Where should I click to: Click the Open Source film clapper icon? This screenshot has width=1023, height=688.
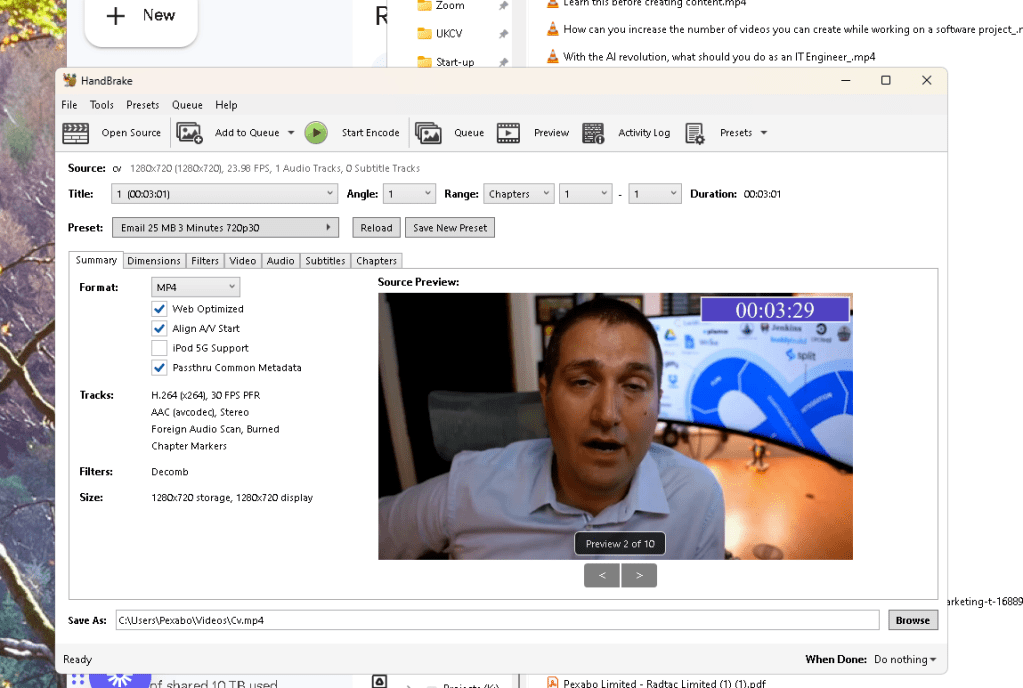pos(76,133)
